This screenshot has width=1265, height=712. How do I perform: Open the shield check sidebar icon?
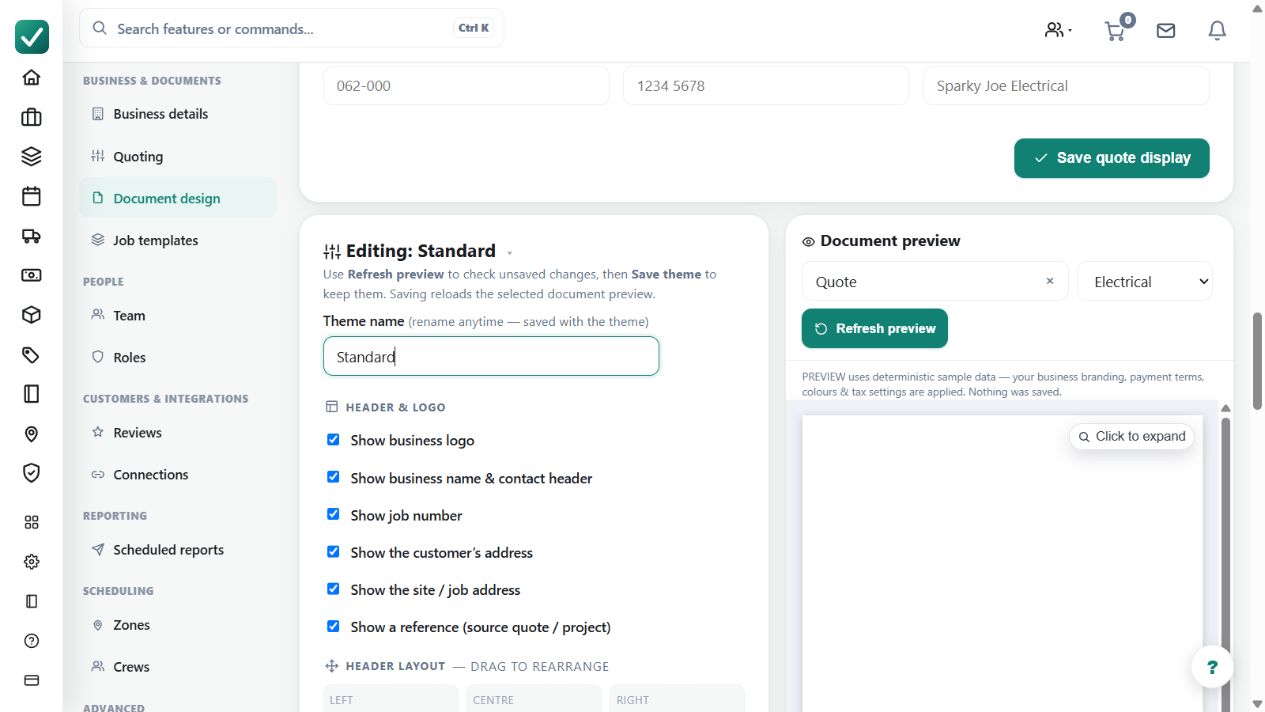(31, 473)
